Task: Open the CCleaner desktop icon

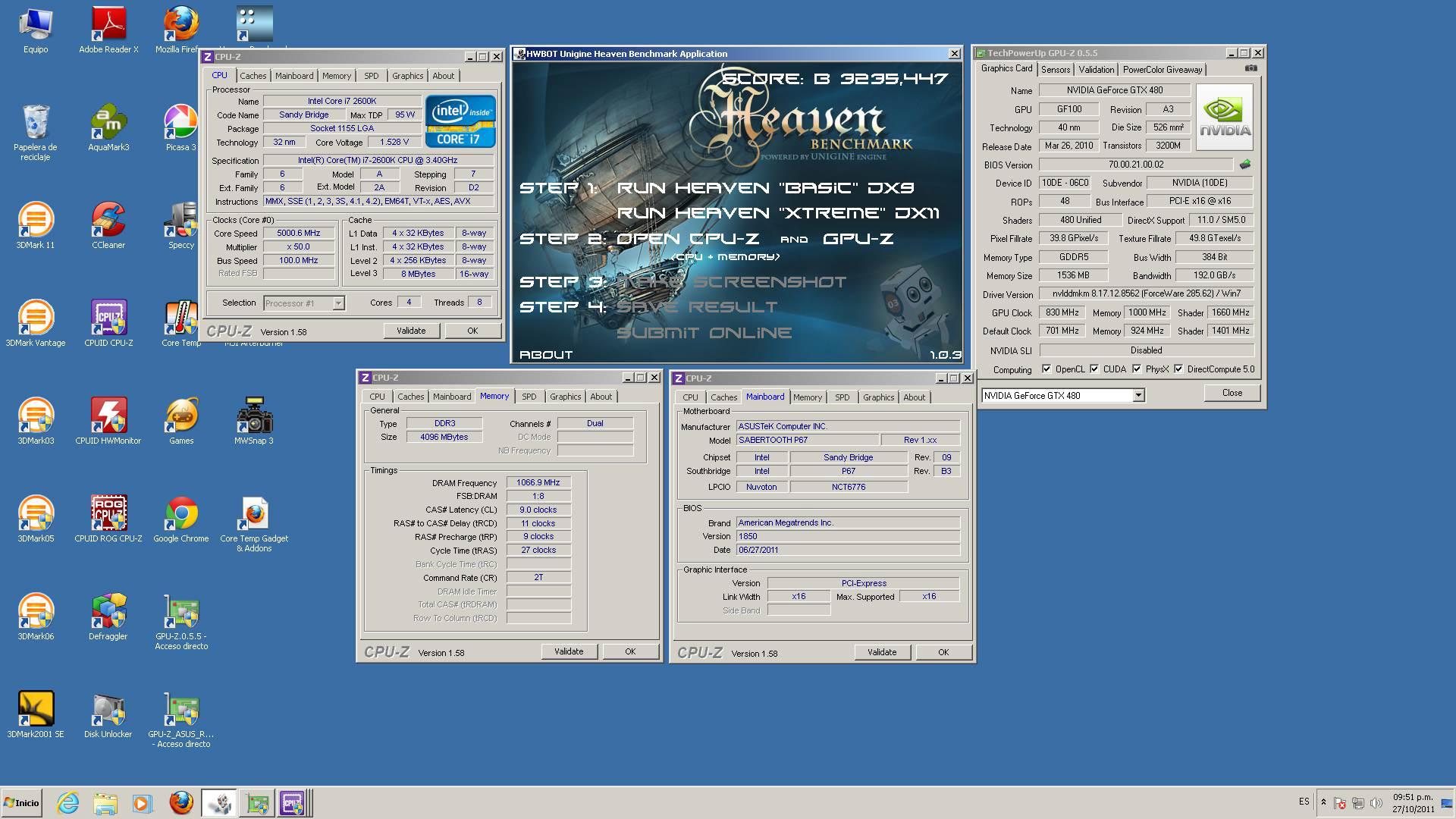Action: coord(108,225)
